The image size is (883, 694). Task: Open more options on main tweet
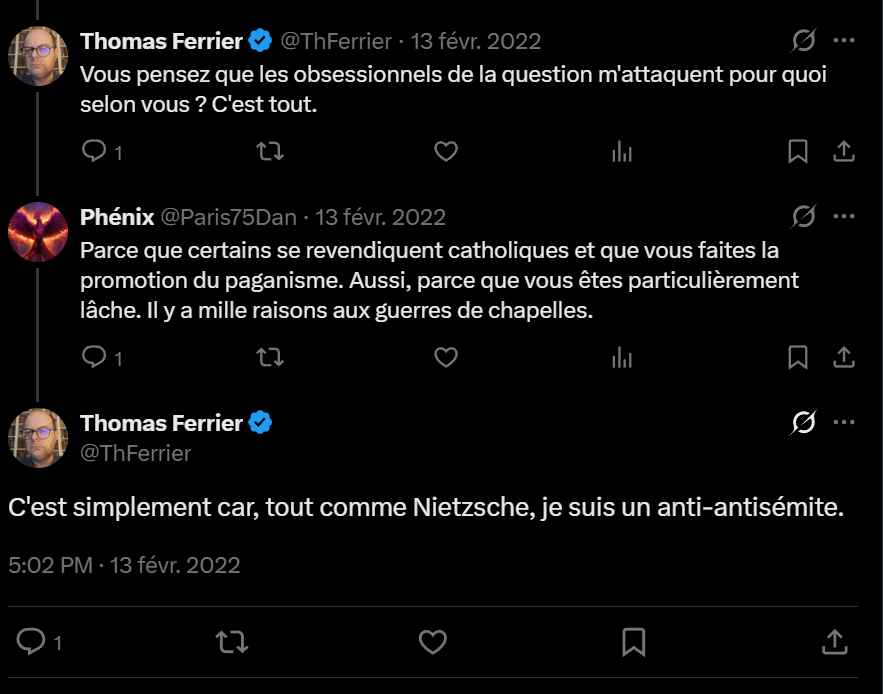click(843, 423)
